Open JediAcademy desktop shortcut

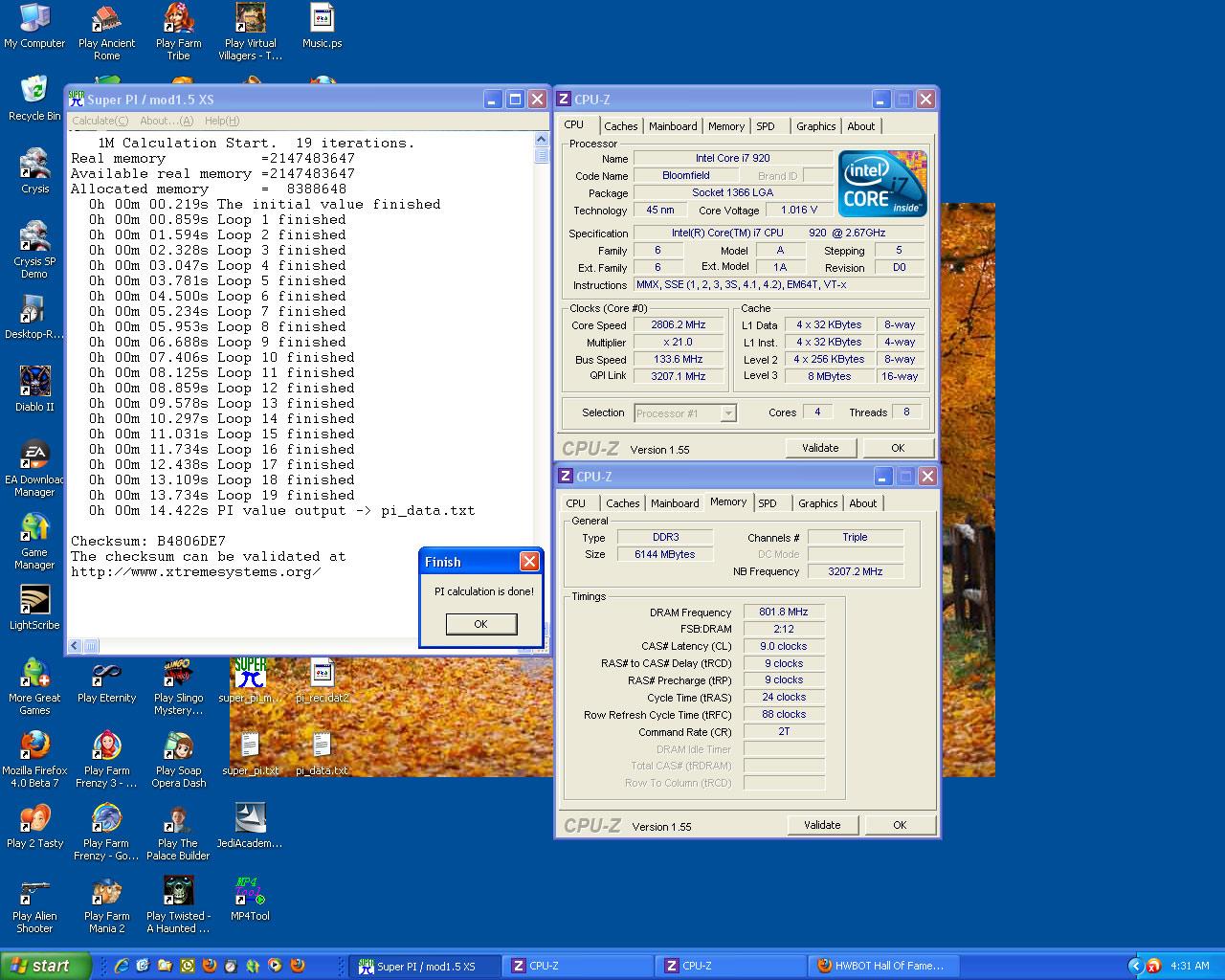click(x=250, y=827)
